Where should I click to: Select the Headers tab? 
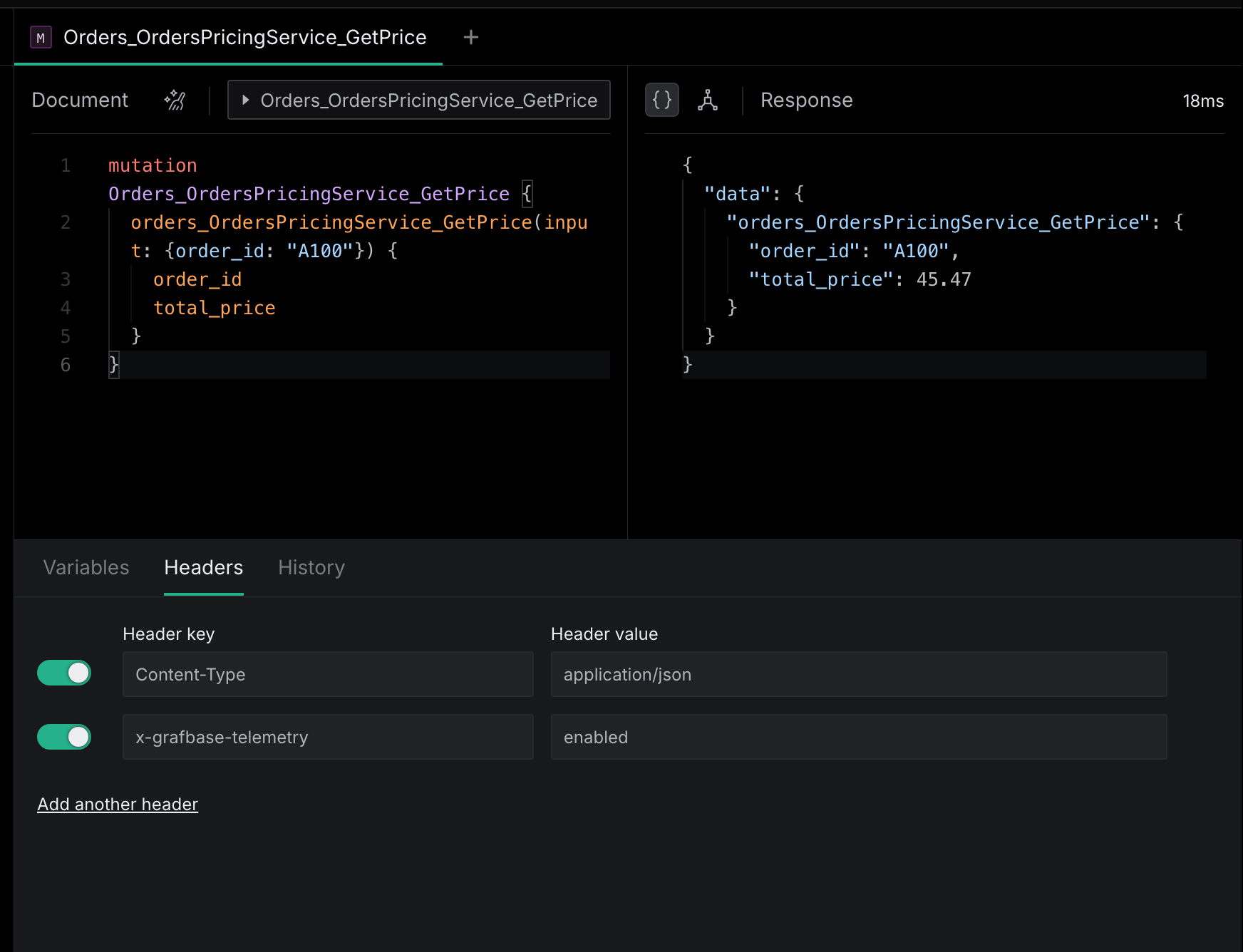point(203,567)
